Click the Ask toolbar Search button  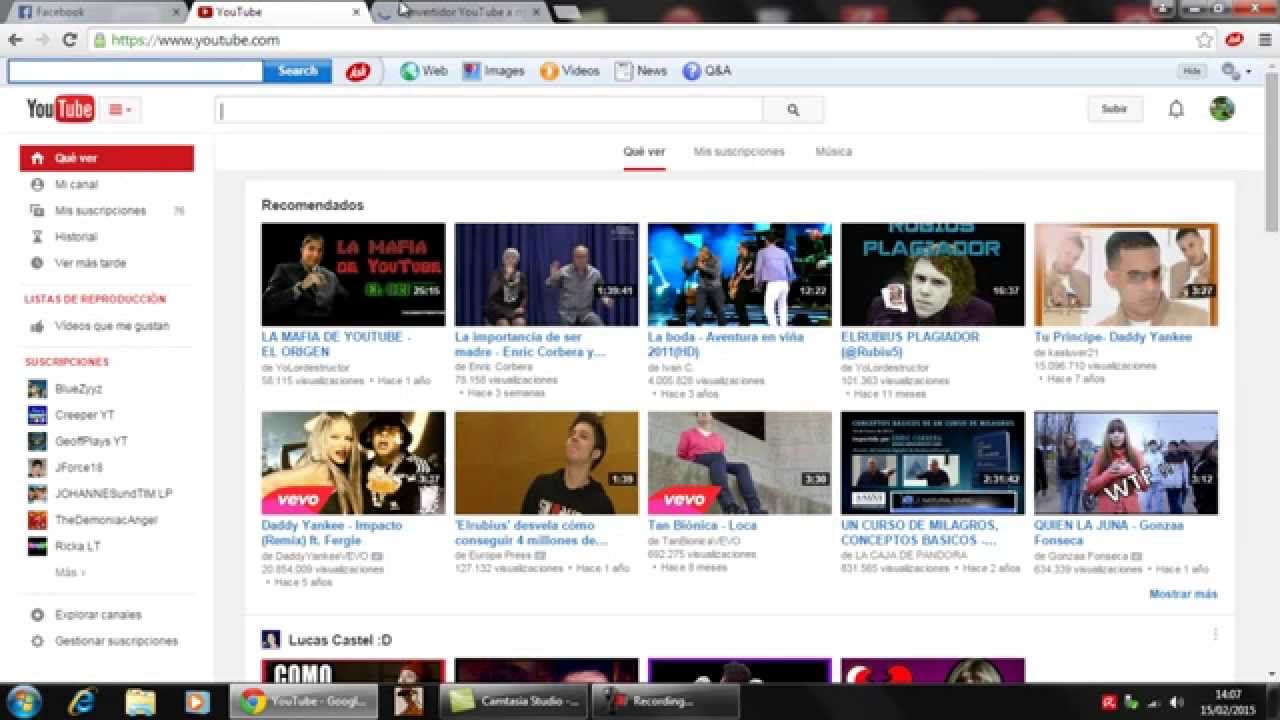pos(298,71)
